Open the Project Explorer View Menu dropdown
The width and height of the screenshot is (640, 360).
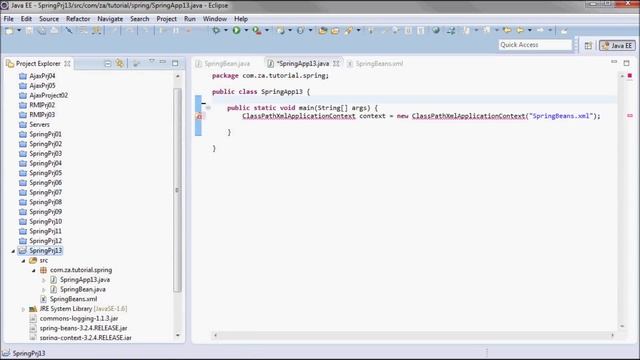click(151, 62)
